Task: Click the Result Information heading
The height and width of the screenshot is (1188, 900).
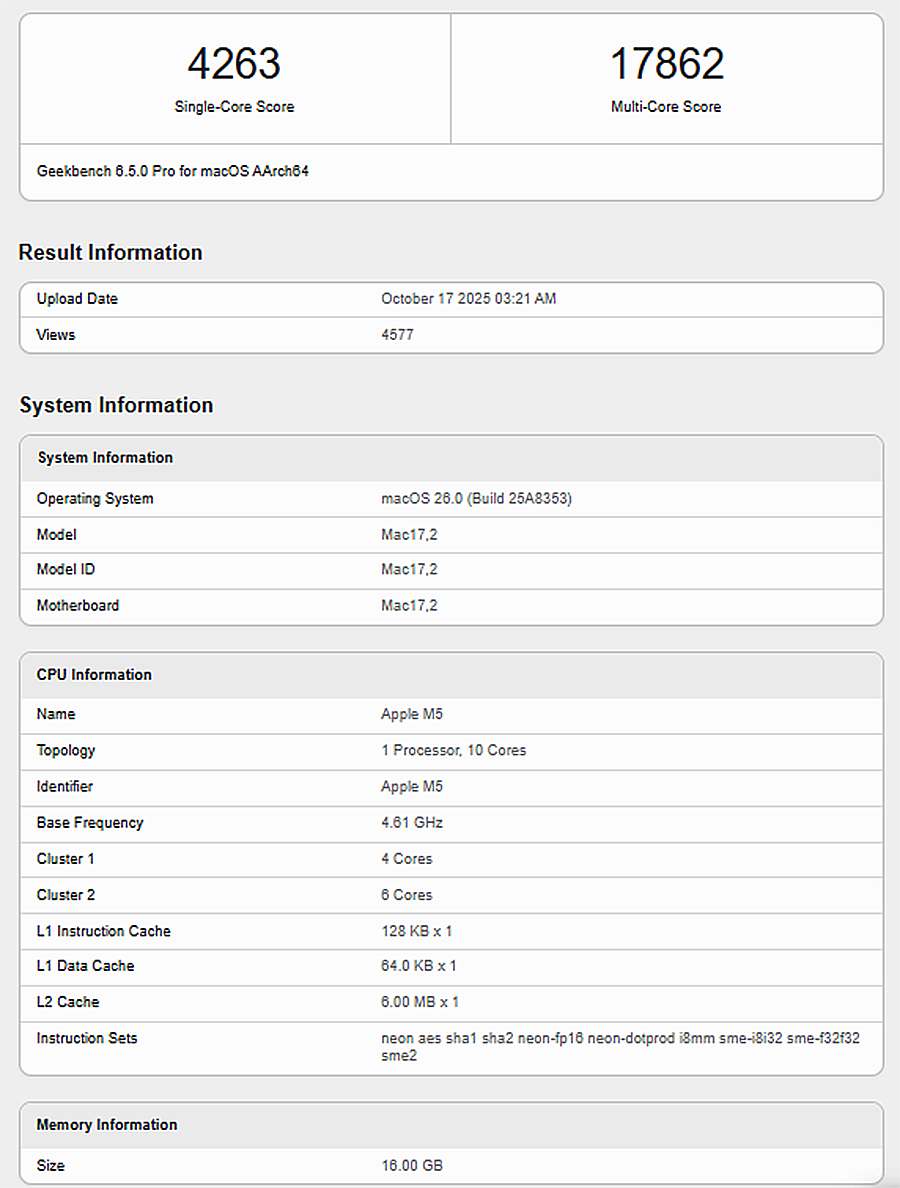Action: (110, 252)
